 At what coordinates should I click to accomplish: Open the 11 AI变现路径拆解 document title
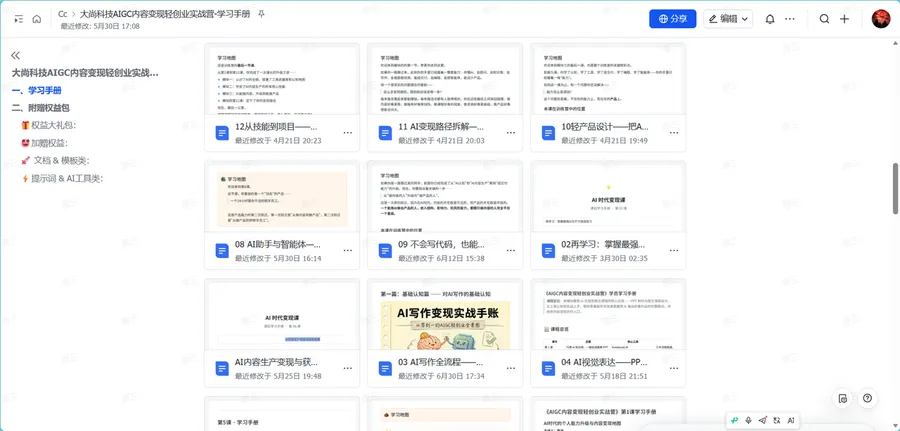(441, 127)
